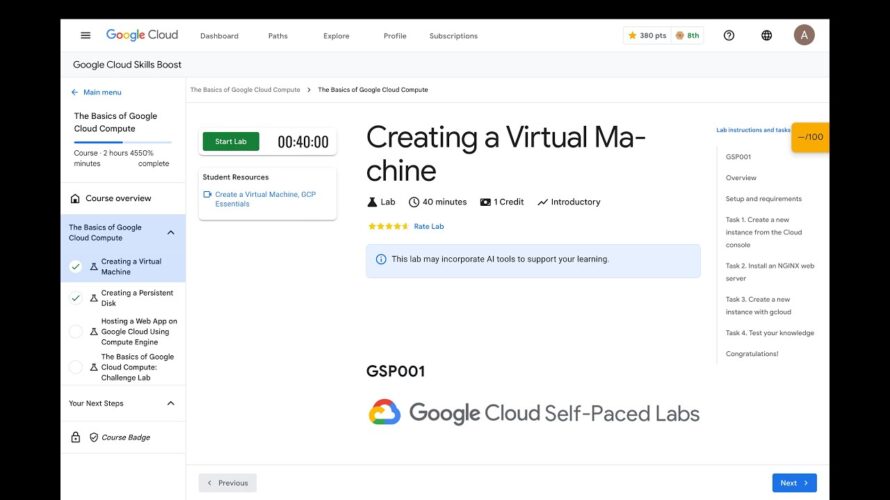This screenshot has height=500, width=890.
Task: Click the Previous button
Action: click(227, 483)
